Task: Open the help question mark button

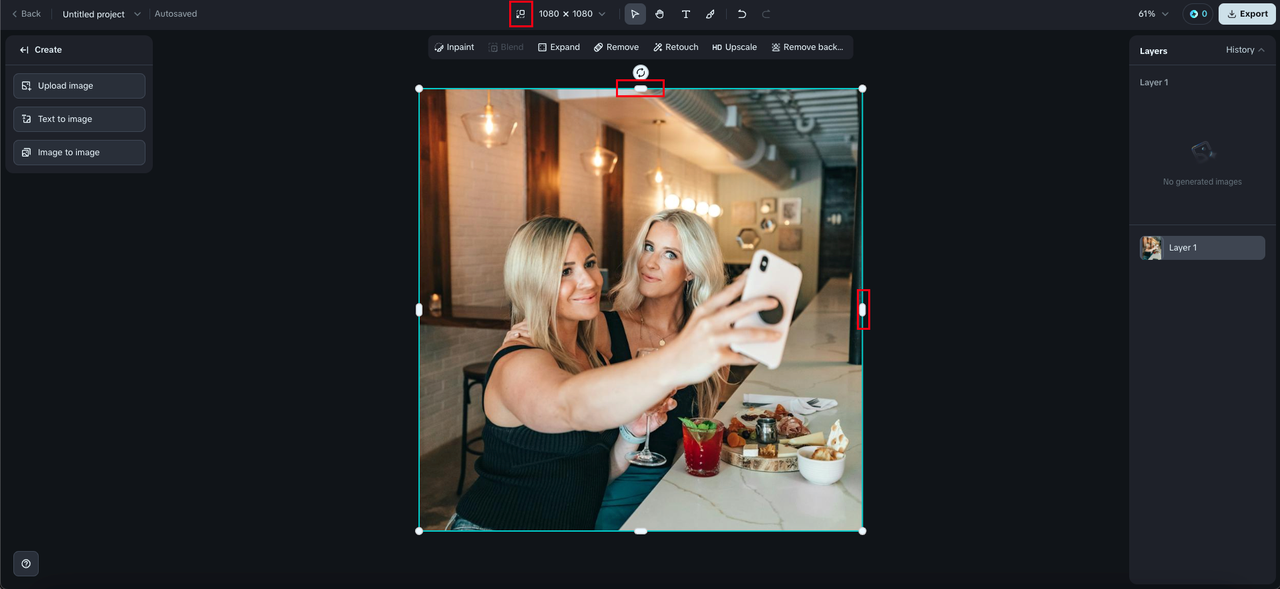Action: tap(26, 564)
